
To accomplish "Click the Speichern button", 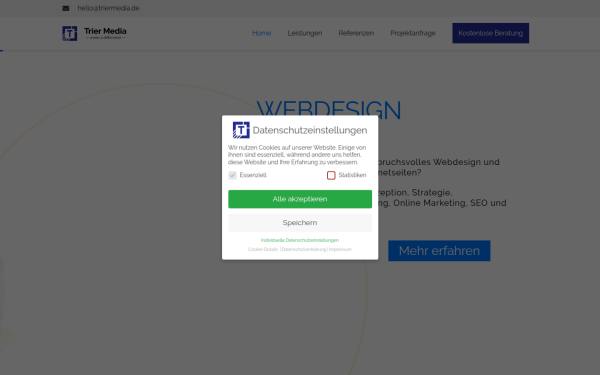I will tap(300, 223).
